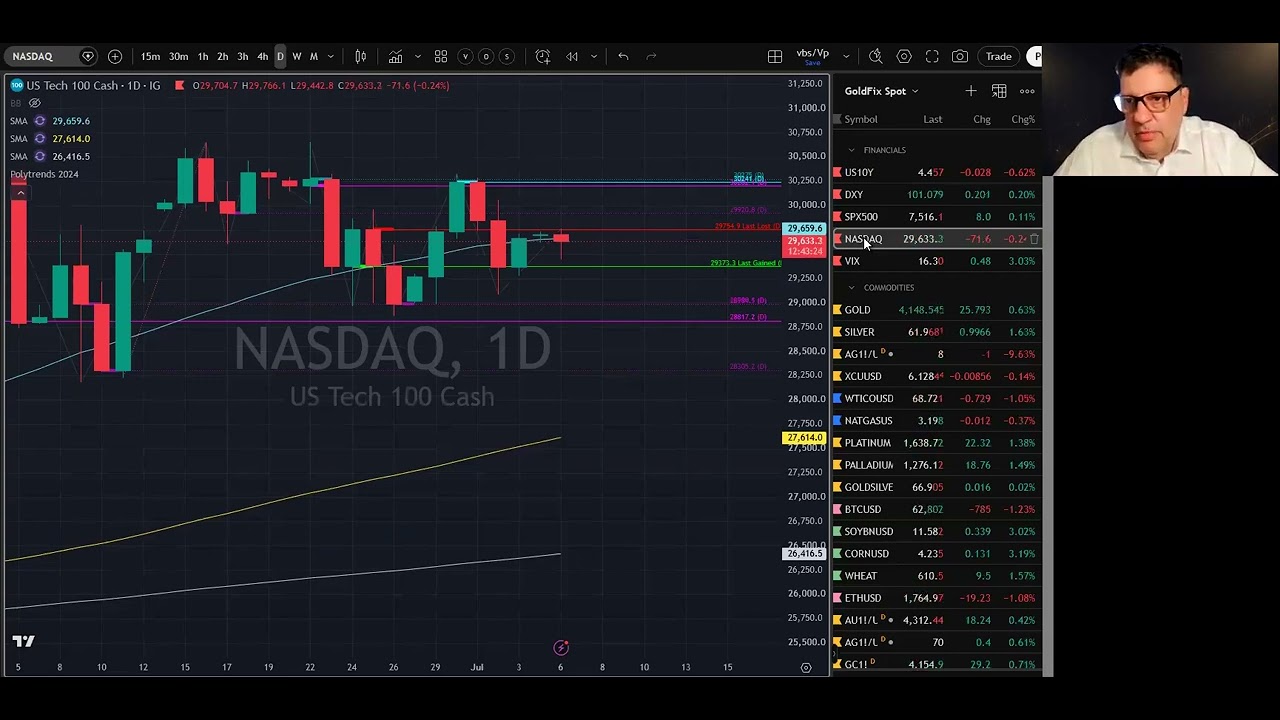
Task: Click the quick search lightning icon
Action: click(876, 57)
